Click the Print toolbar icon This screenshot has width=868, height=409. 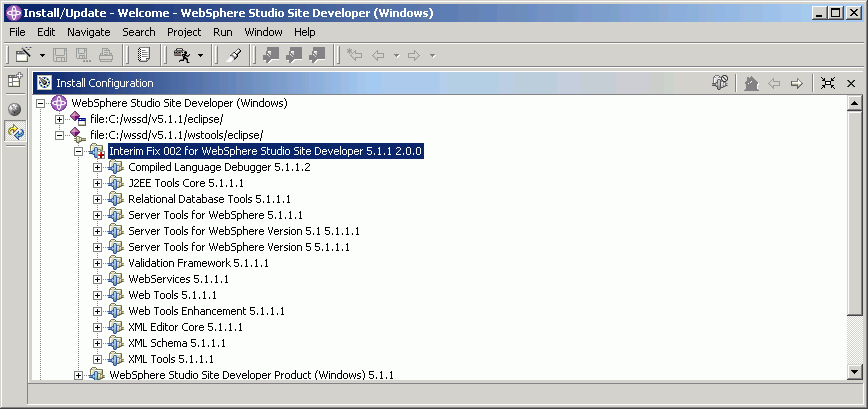pyautogui.click(x=106, y=55)
